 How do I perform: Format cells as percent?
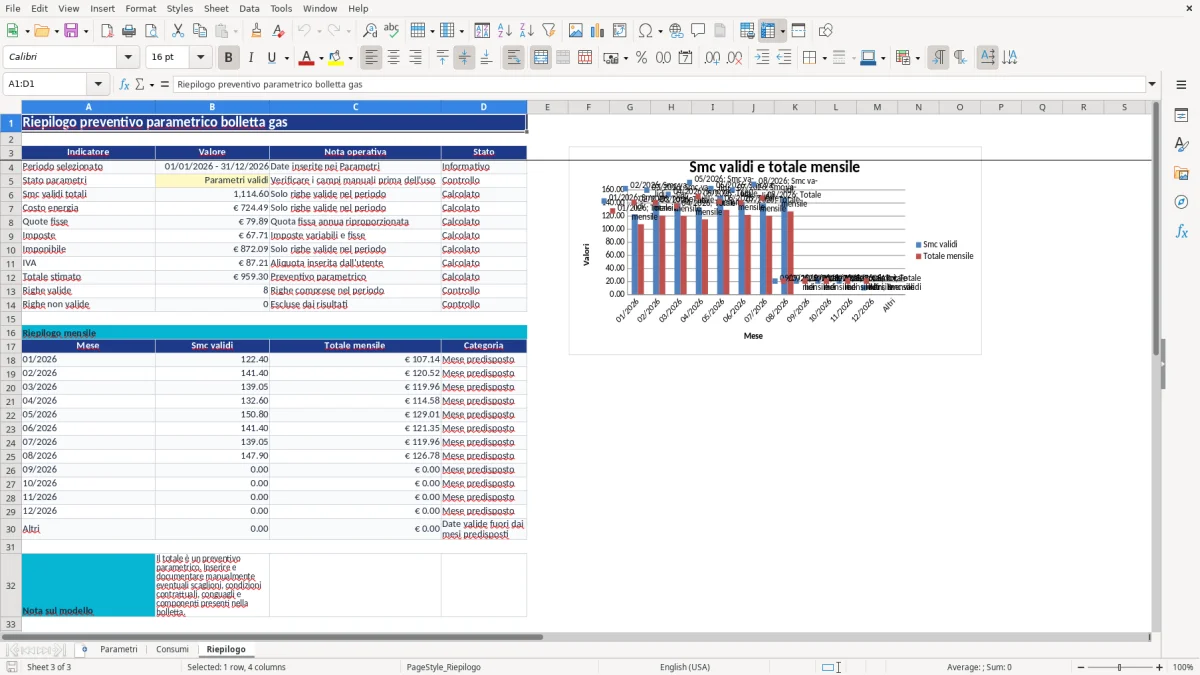pyautogui.click(x=641, y=58)
